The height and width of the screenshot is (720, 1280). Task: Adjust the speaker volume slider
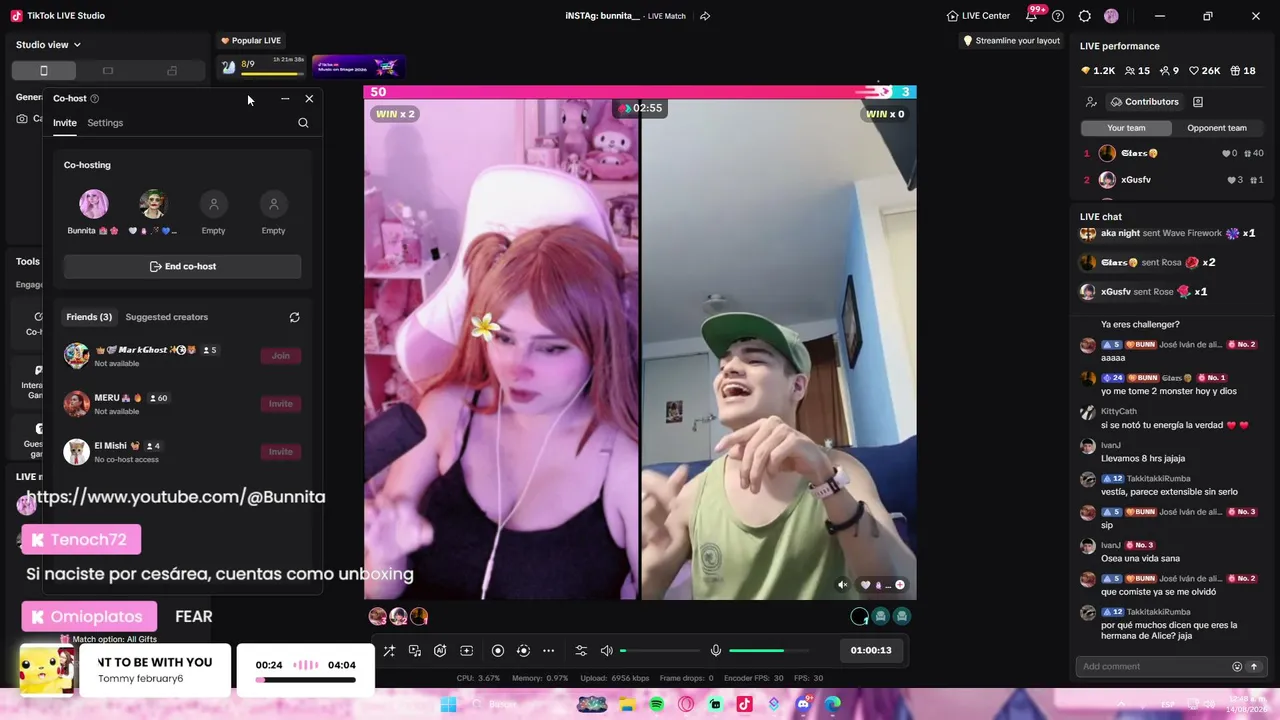click(x=659, y=651)
